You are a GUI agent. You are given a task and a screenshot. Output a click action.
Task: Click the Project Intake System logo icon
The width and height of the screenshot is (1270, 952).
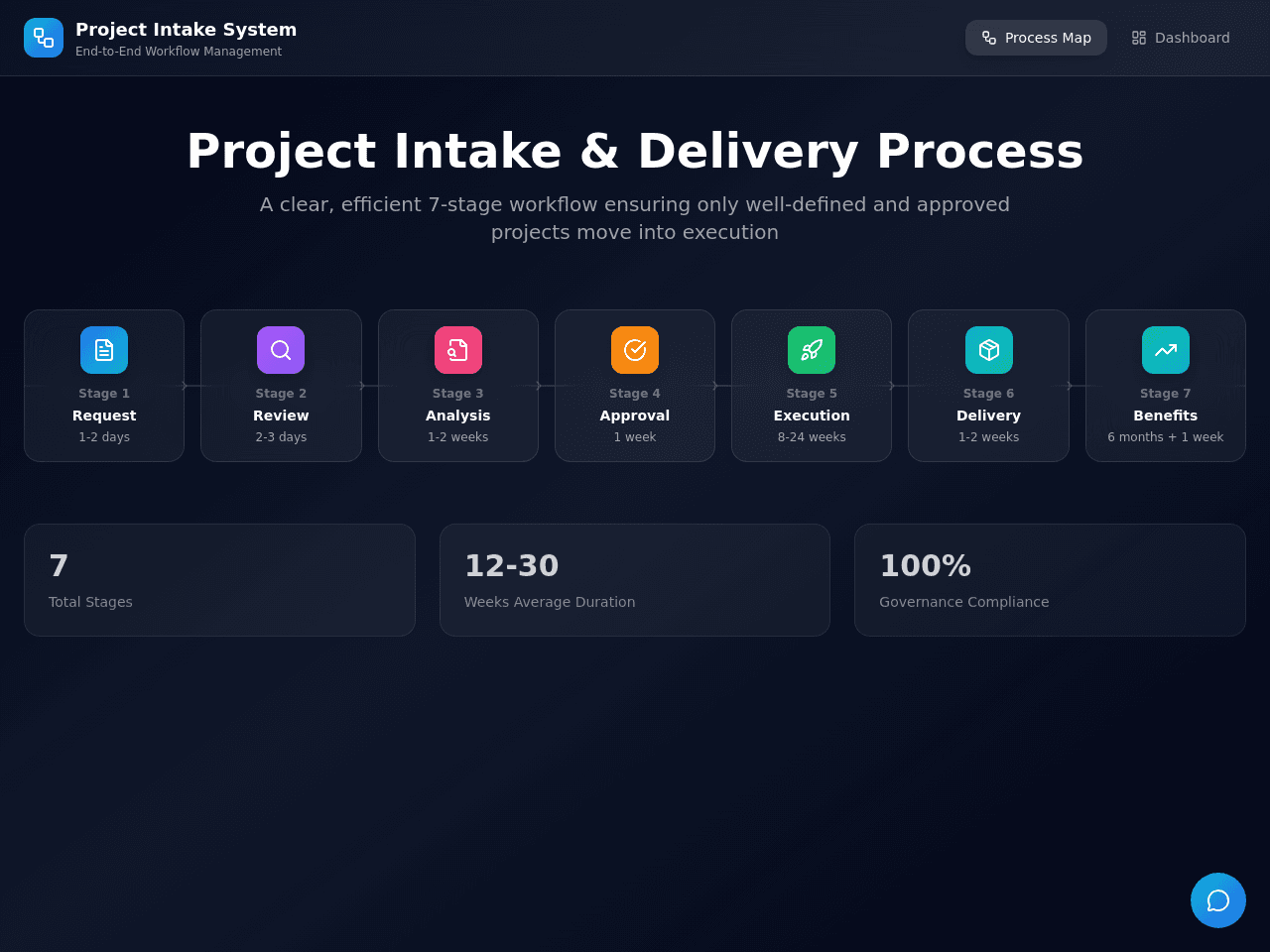[x=44, y=38]
